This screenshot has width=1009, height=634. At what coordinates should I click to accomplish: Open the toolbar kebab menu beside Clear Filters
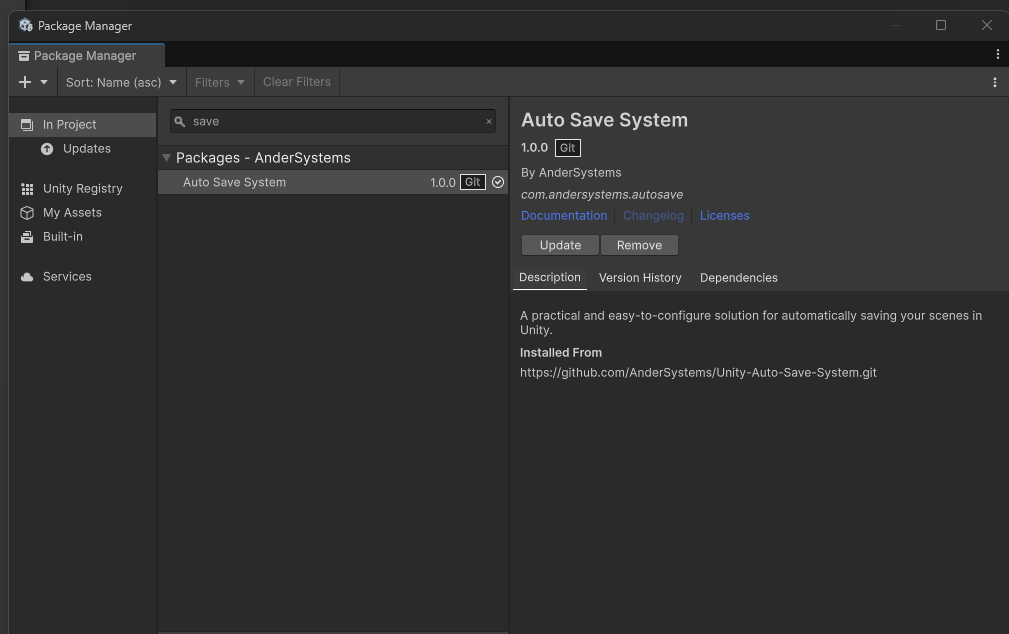point(995,82)
